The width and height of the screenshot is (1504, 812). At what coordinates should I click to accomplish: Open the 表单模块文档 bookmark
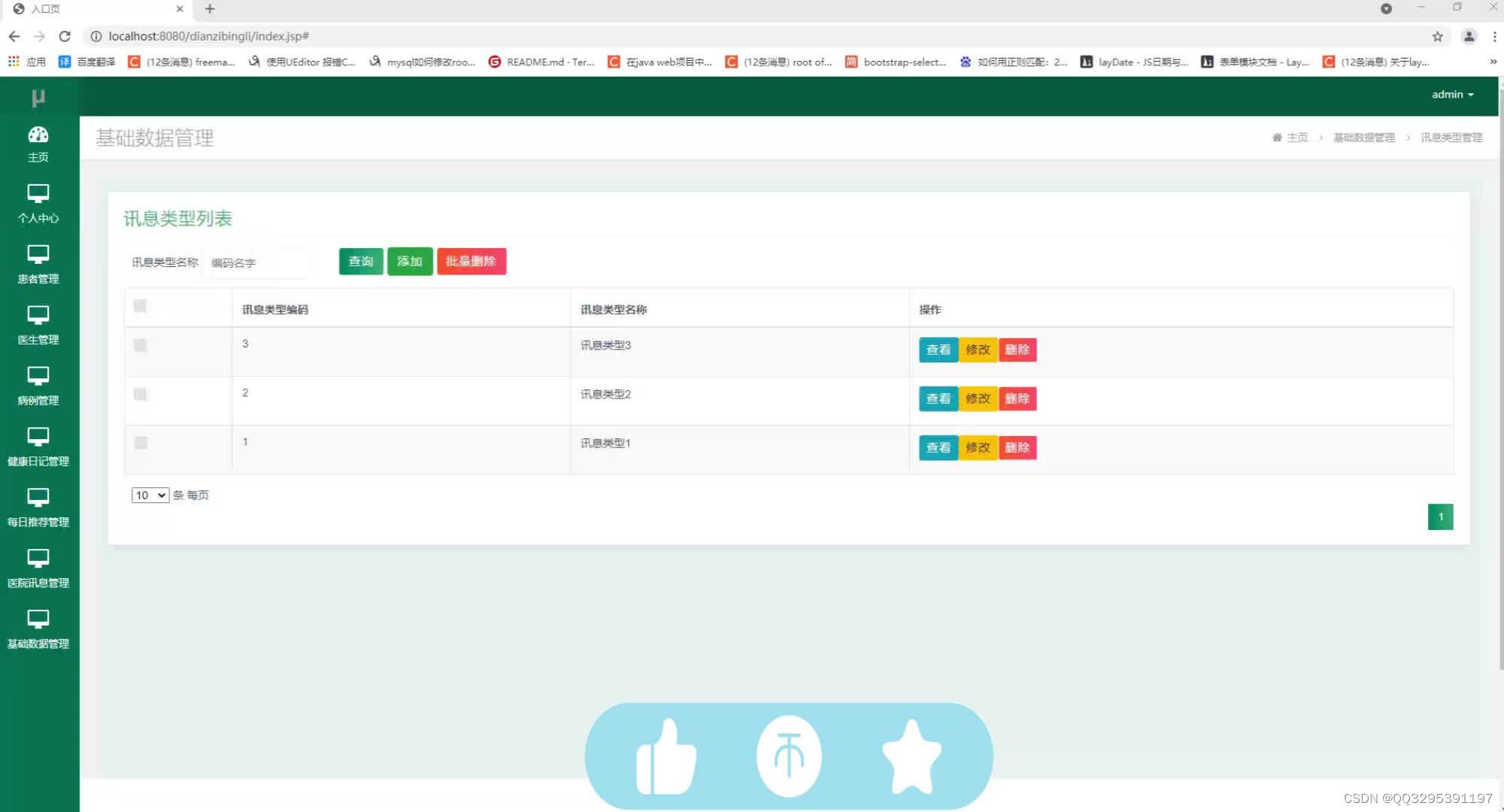click(1255, 62)
